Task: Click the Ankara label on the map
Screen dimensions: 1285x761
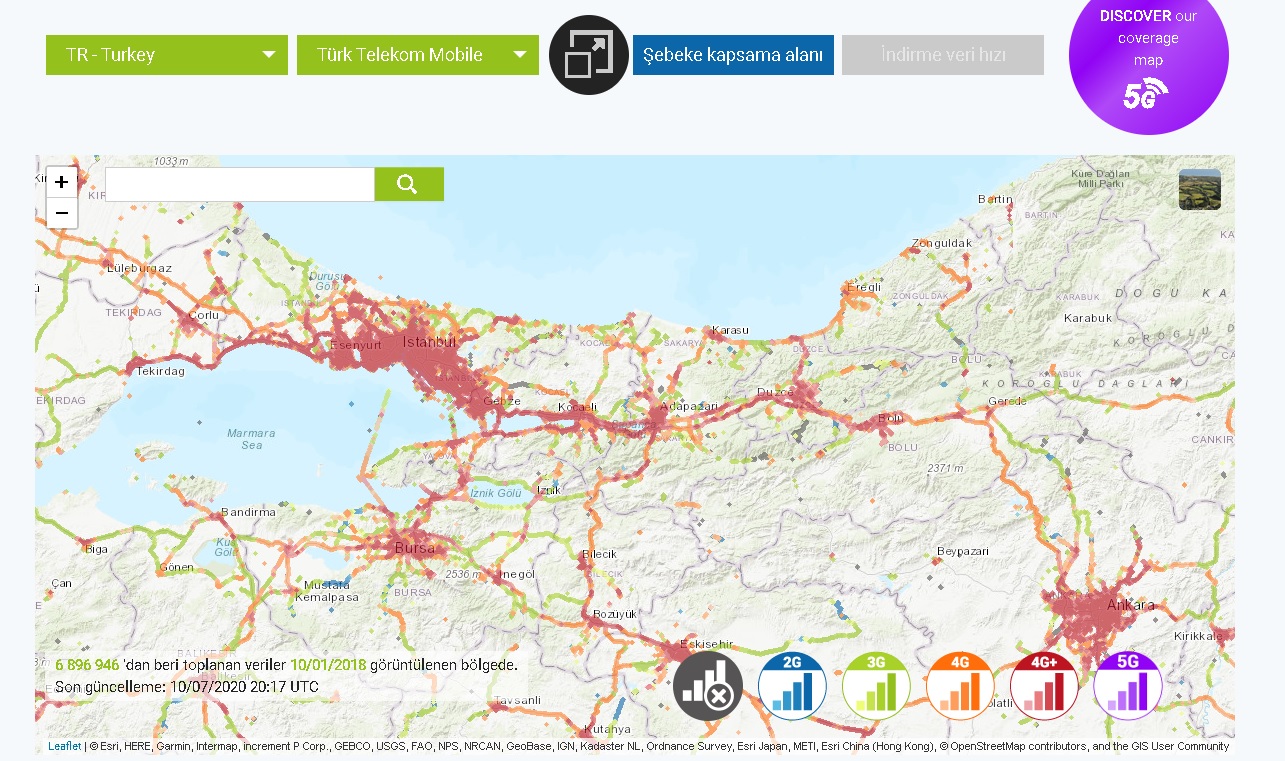Action: tap(1131, 605)
